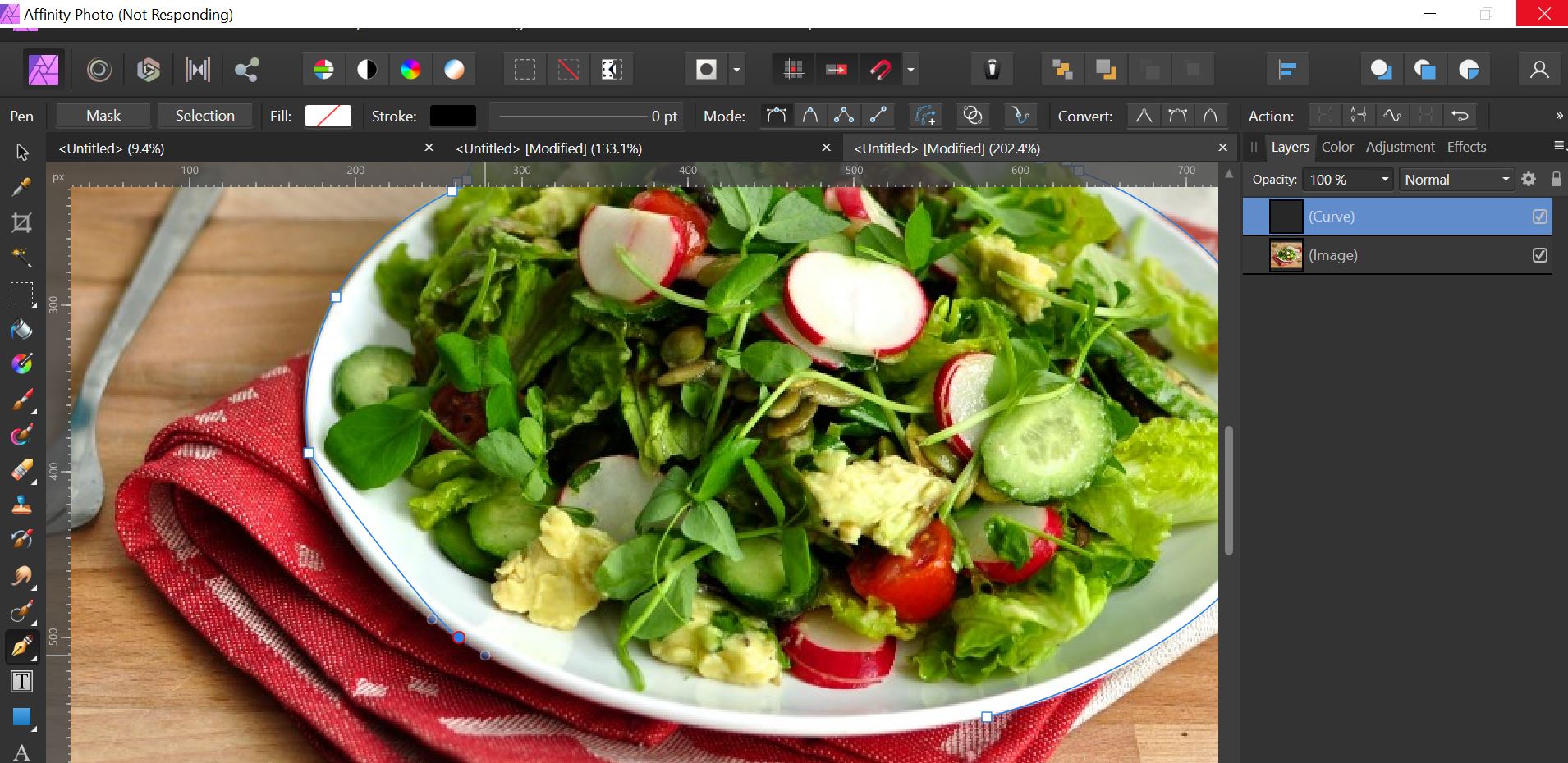The width and height of the screenshot is (1568, 763).
Task: Open layer Blend Ranges gear icon
Action: [1529, 179]
